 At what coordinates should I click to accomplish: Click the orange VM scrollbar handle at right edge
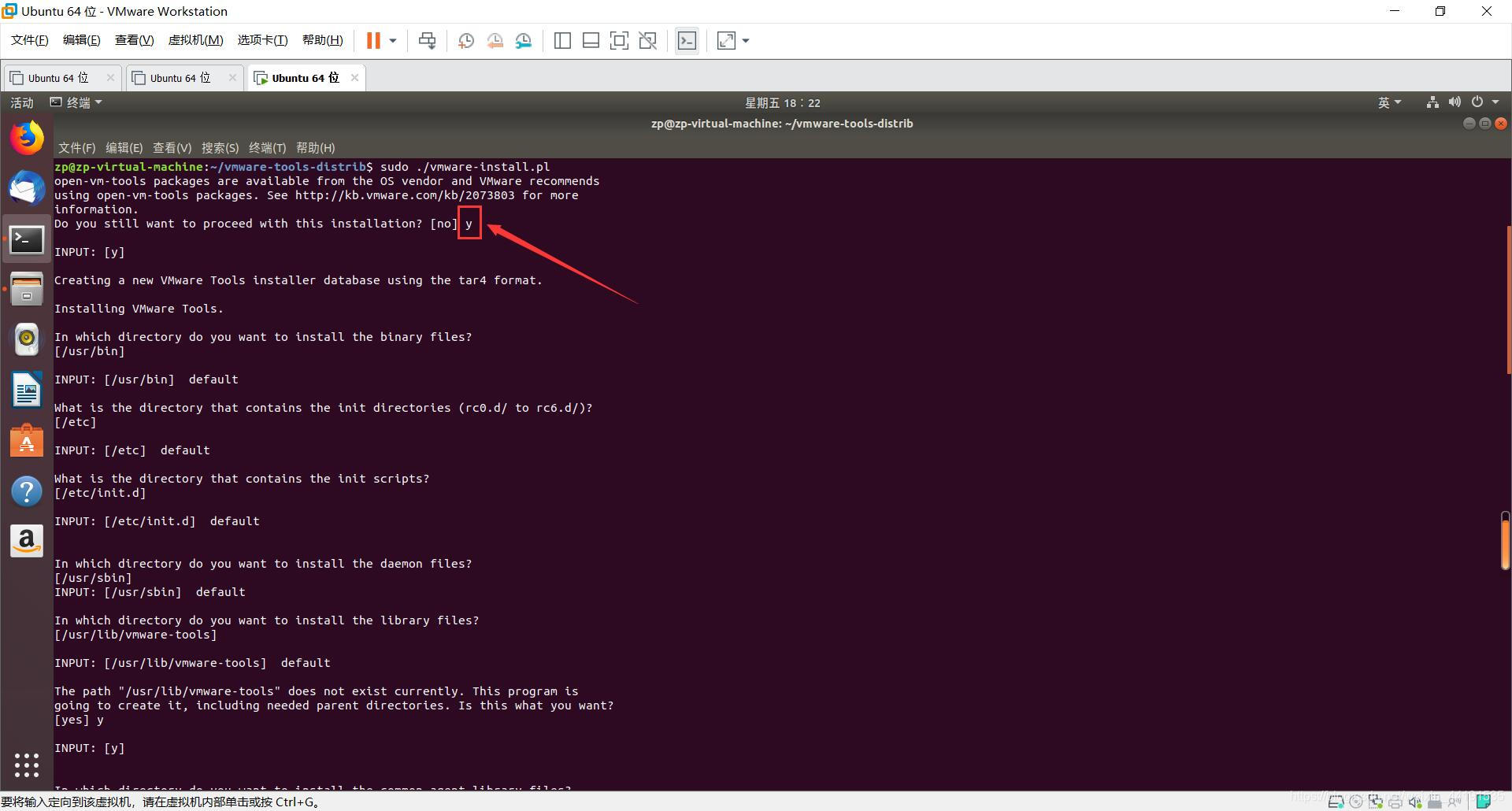(x=1505, y=540)
